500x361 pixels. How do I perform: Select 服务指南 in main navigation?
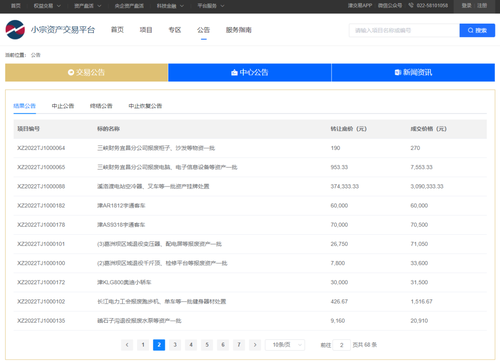point(239,30)
